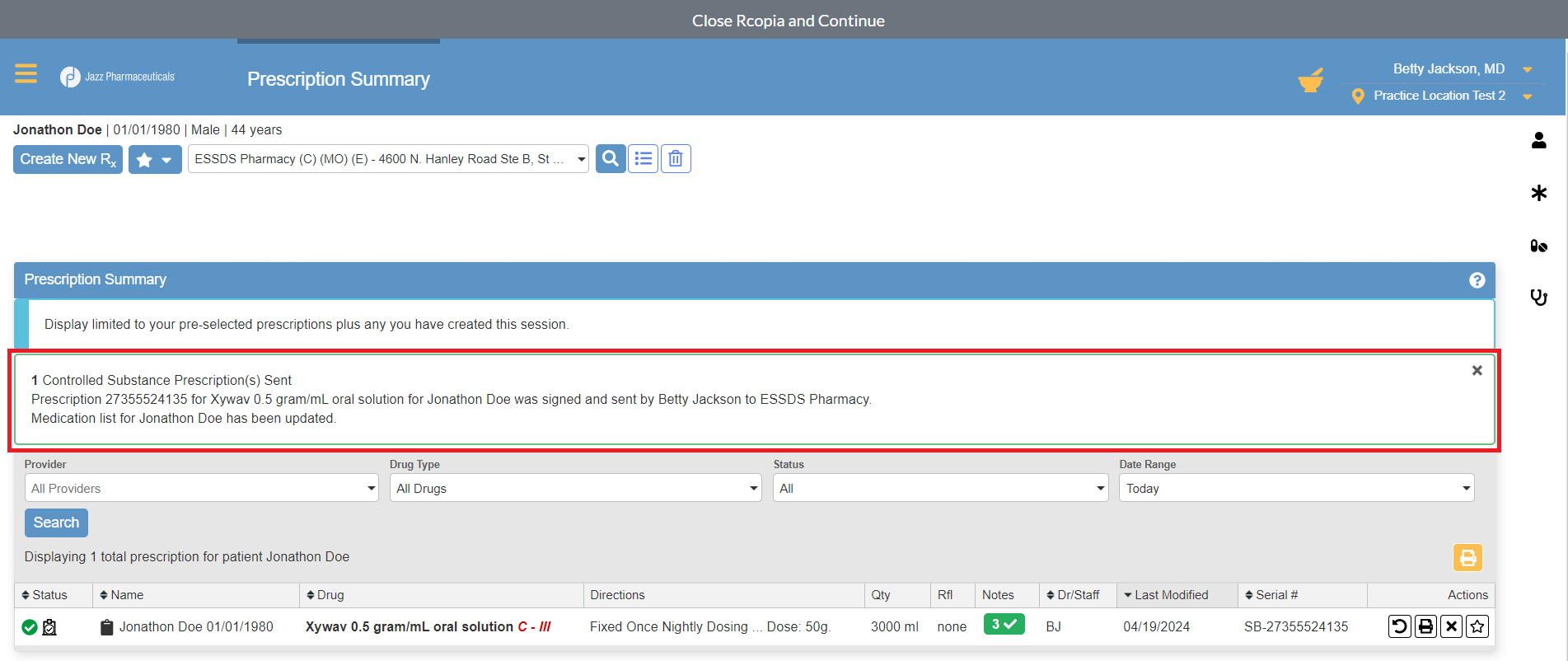Dismiss the Controlled Substance sent notification
This screenshot has height=661, width=1568.
pos(1477,371)
